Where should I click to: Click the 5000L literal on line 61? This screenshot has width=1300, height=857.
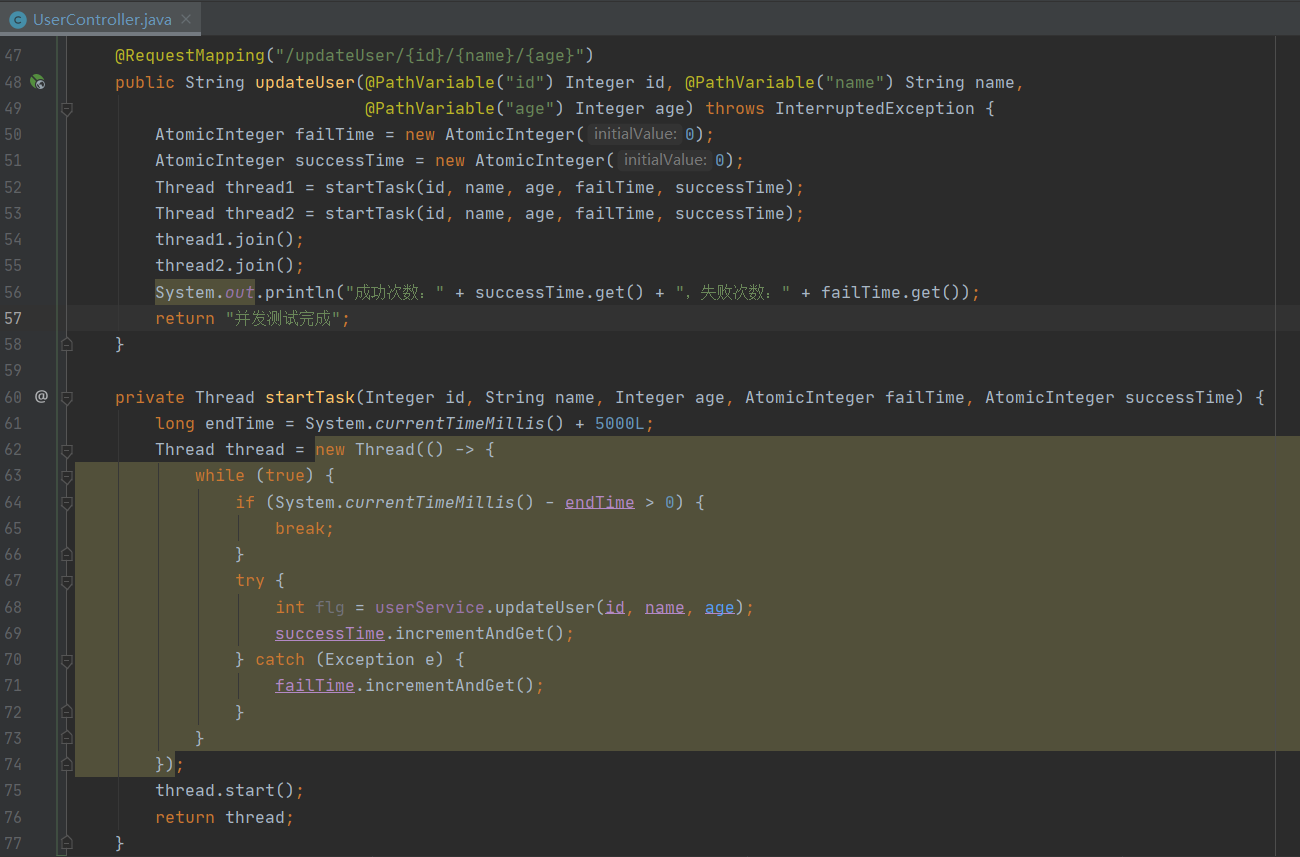point(620,423)
